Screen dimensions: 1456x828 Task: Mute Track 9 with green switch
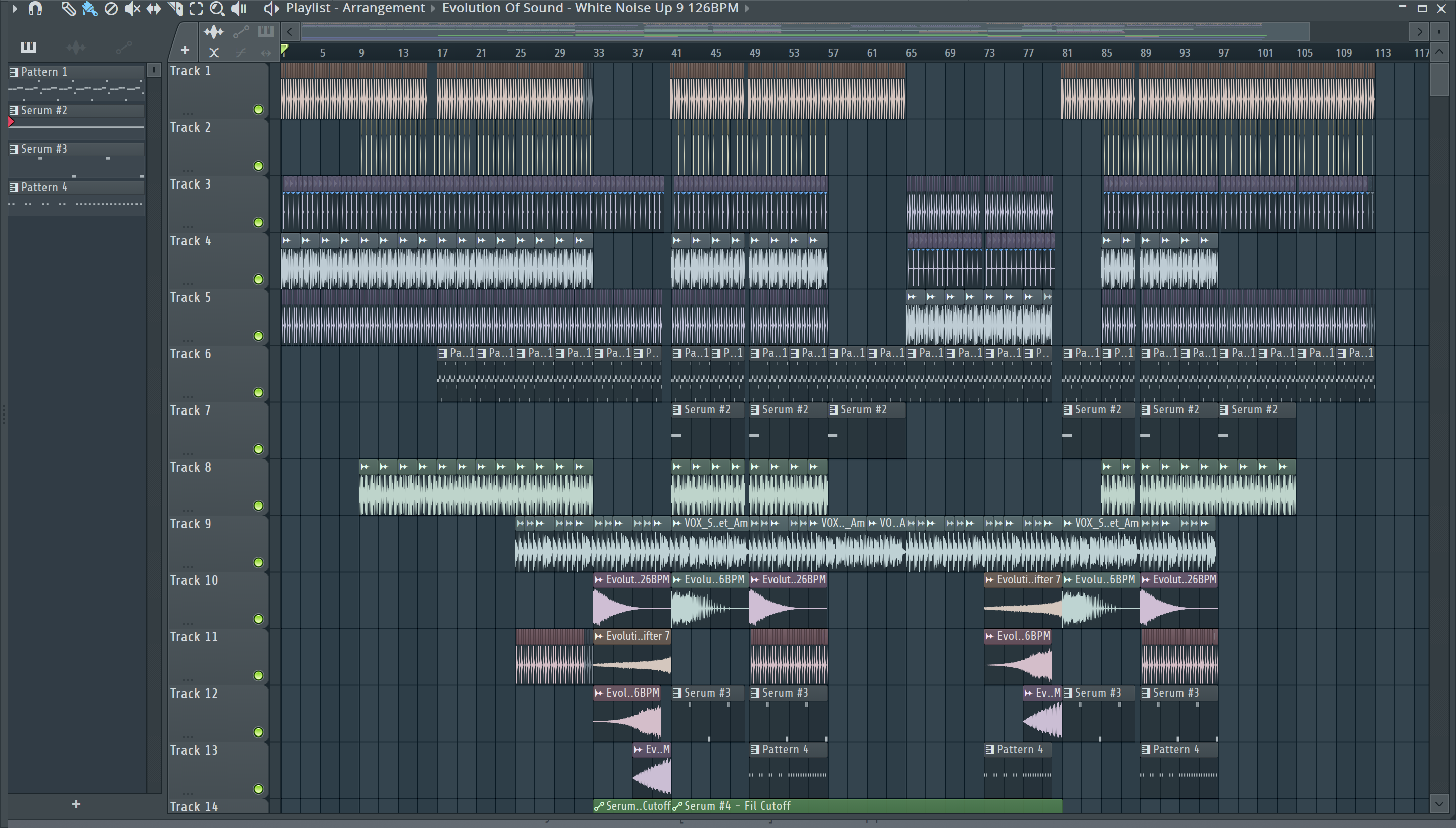[259, 563]
